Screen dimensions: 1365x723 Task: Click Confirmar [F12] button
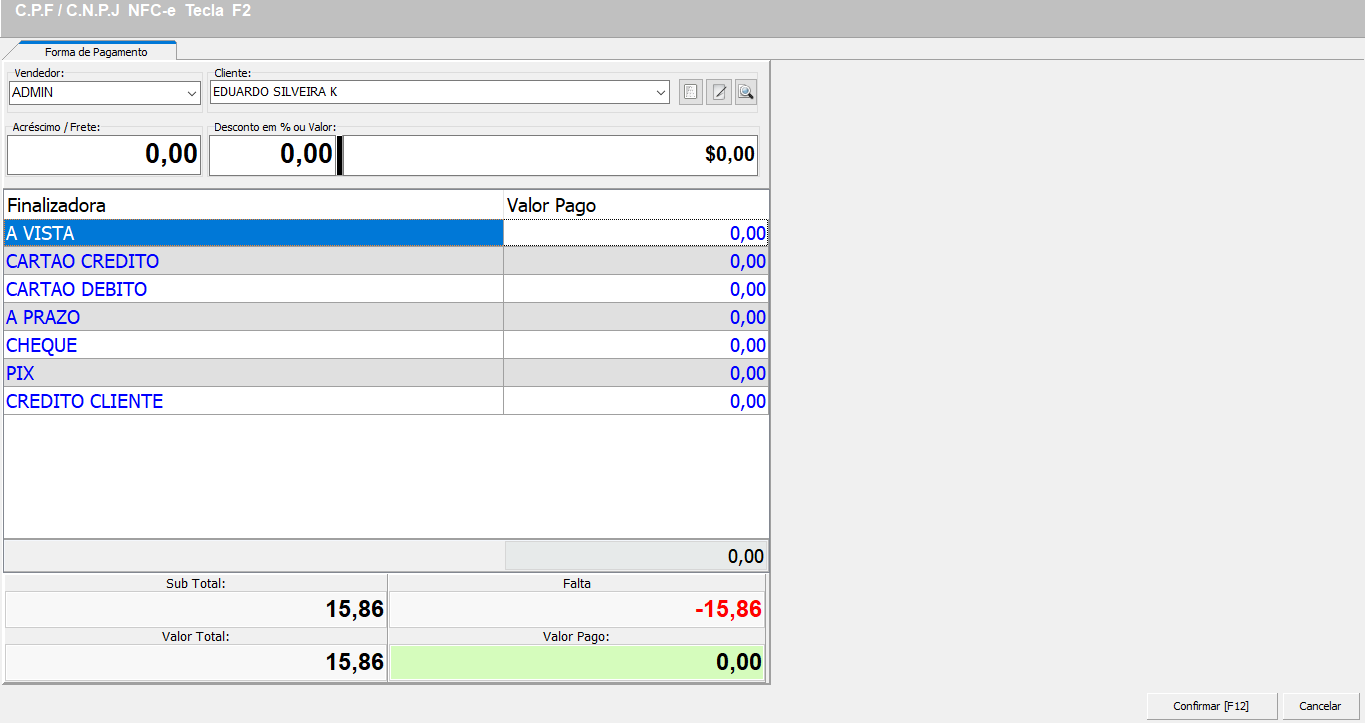tap(1211, 706)
